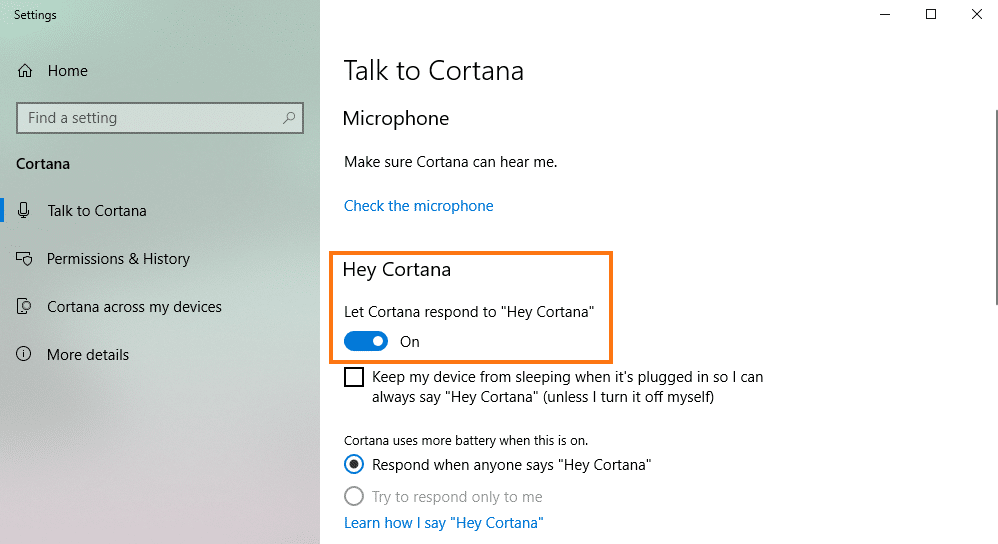998x544 pixels.
Task: Open the More details section
Action: point(88,354)
